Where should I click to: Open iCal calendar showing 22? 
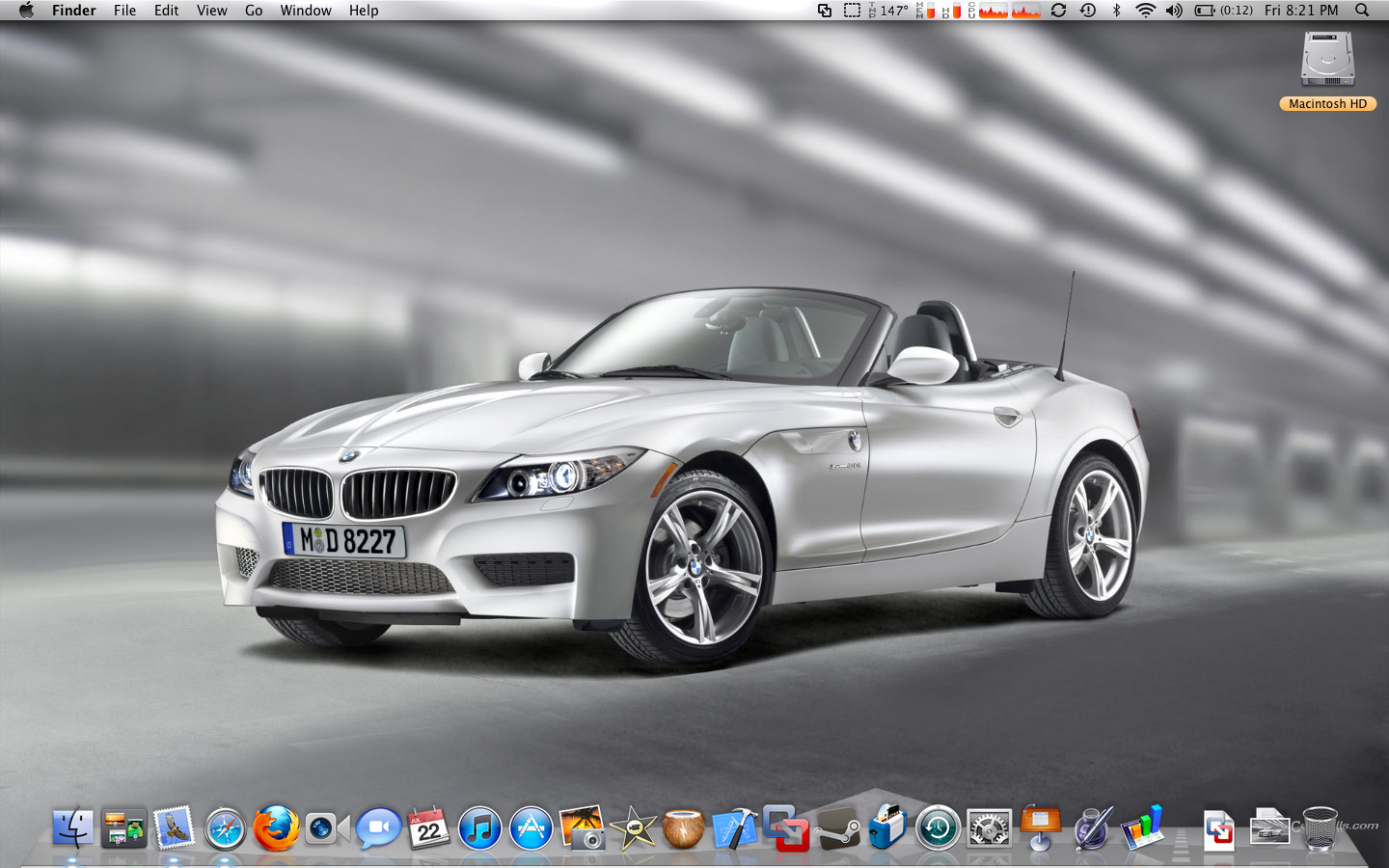coord(428,828)
